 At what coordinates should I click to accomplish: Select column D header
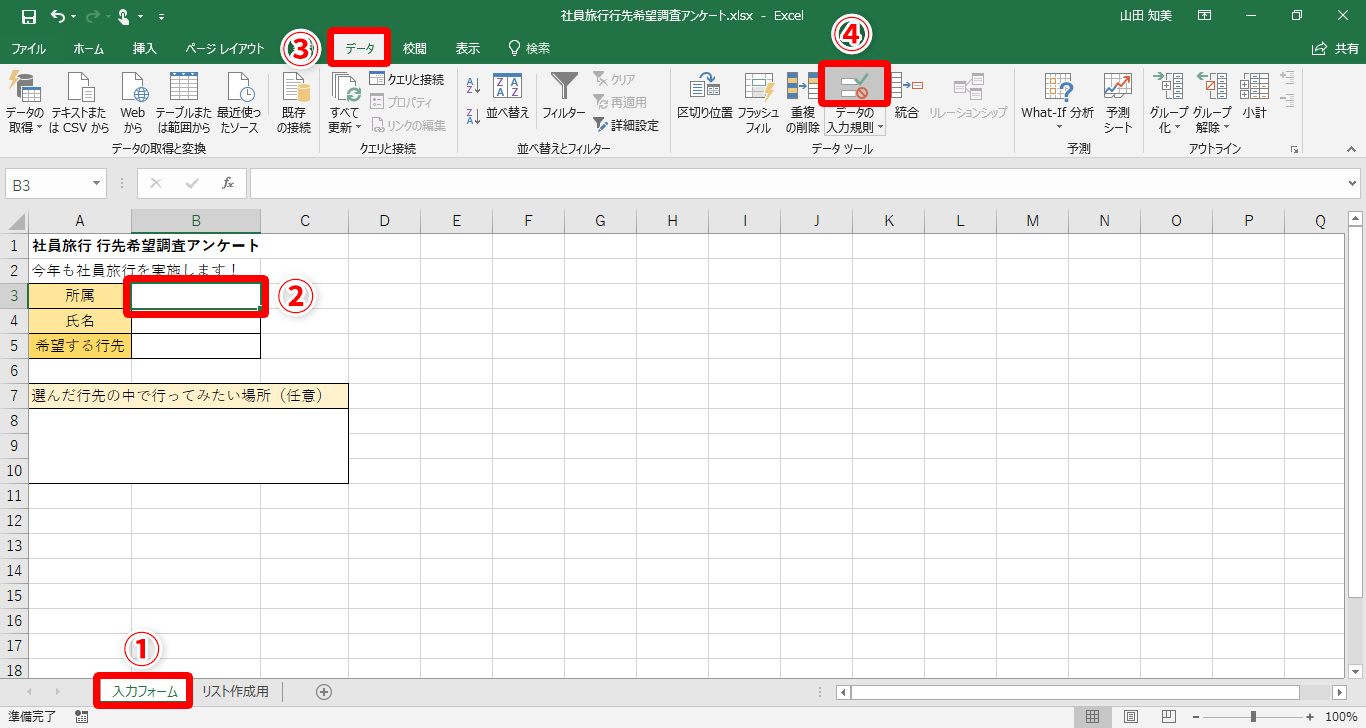tap(384, 221)
